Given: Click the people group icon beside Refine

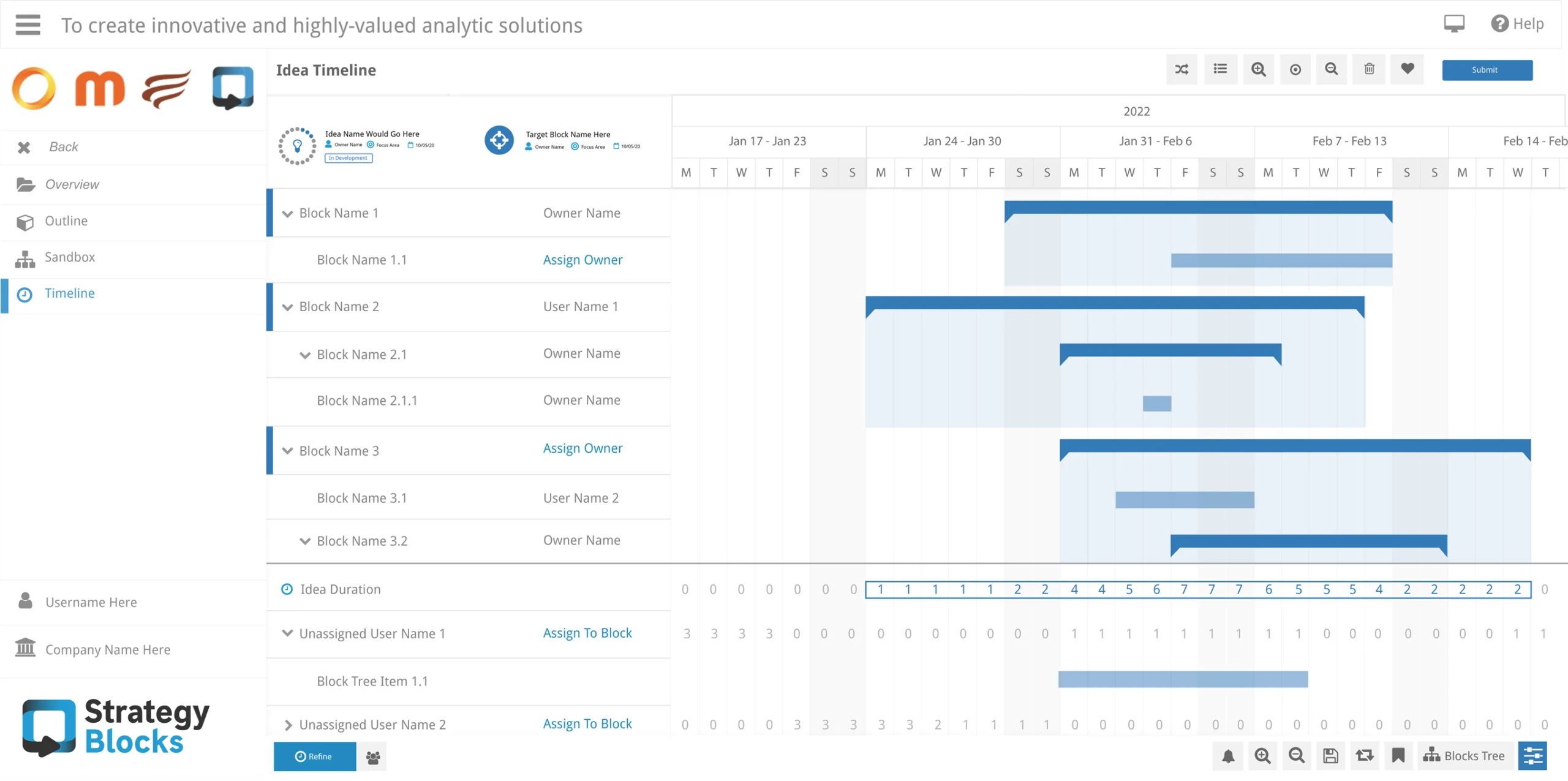Looking at the screenshot, I should point(373,757).
